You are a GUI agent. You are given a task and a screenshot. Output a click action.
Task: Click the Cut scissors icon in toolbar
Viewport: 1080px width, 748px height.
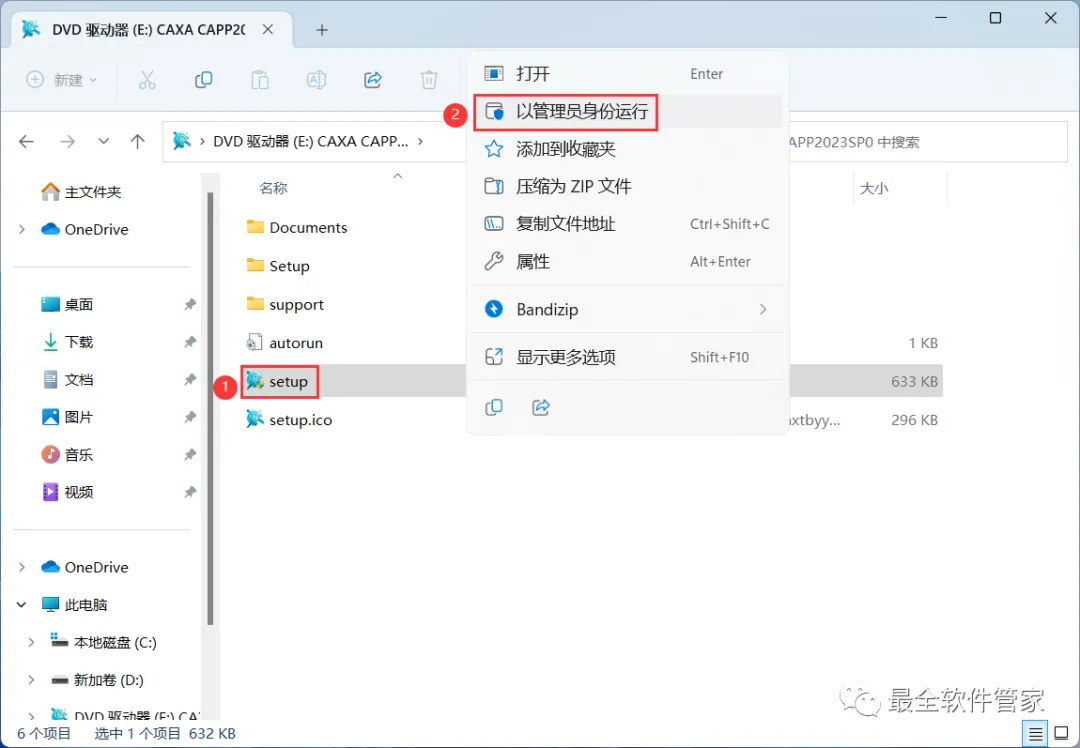(x=147, y=80)
